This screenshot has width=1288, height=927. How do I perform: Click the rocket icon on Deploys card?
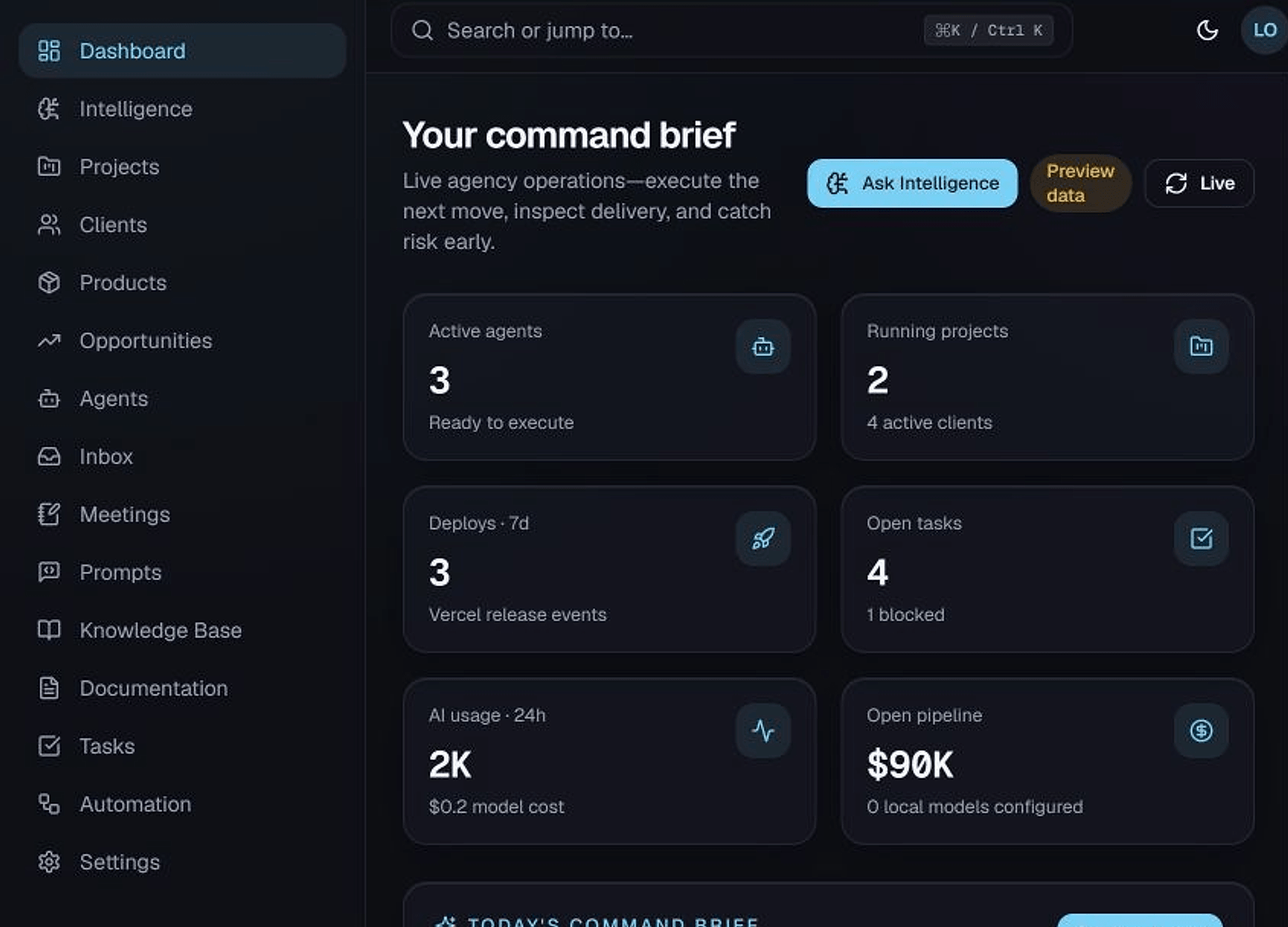(763, 539)
